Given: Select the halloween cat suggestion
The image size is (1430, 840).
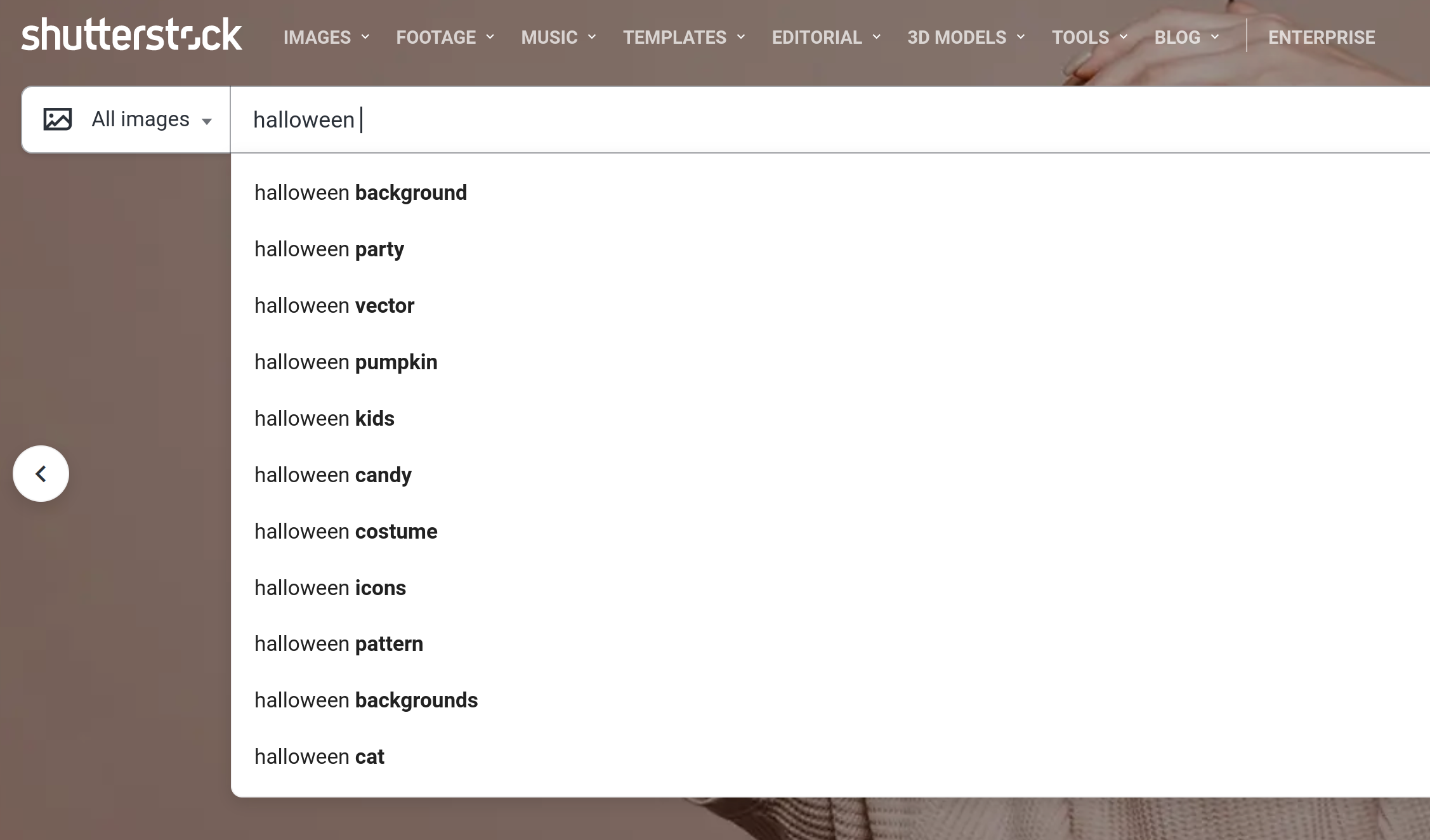Looking at the screenshot, I should (319, 756).
